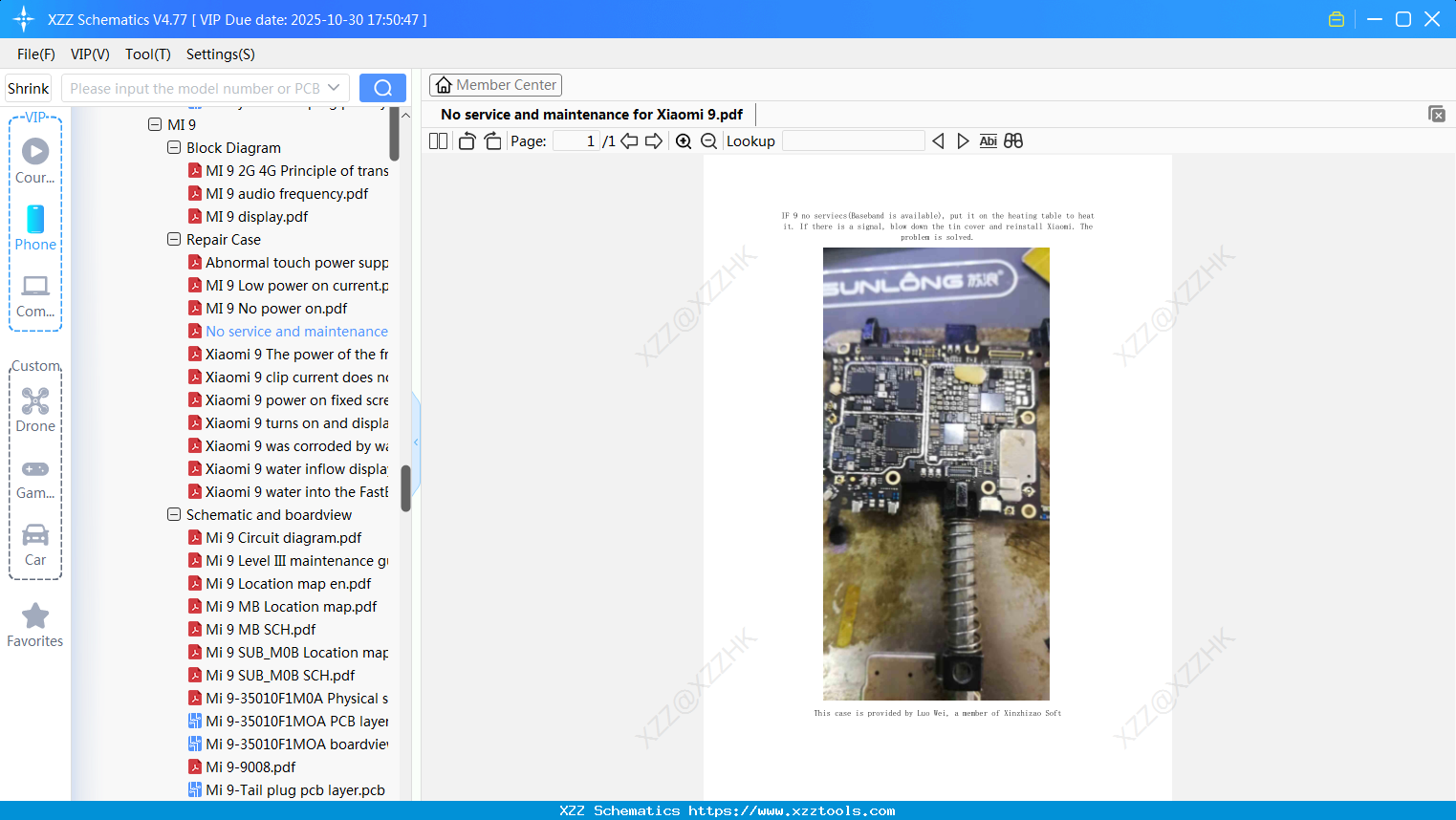
Task: Open Abnormal touch power supply file
Action: pyautogui.click(x=297, y=263)
